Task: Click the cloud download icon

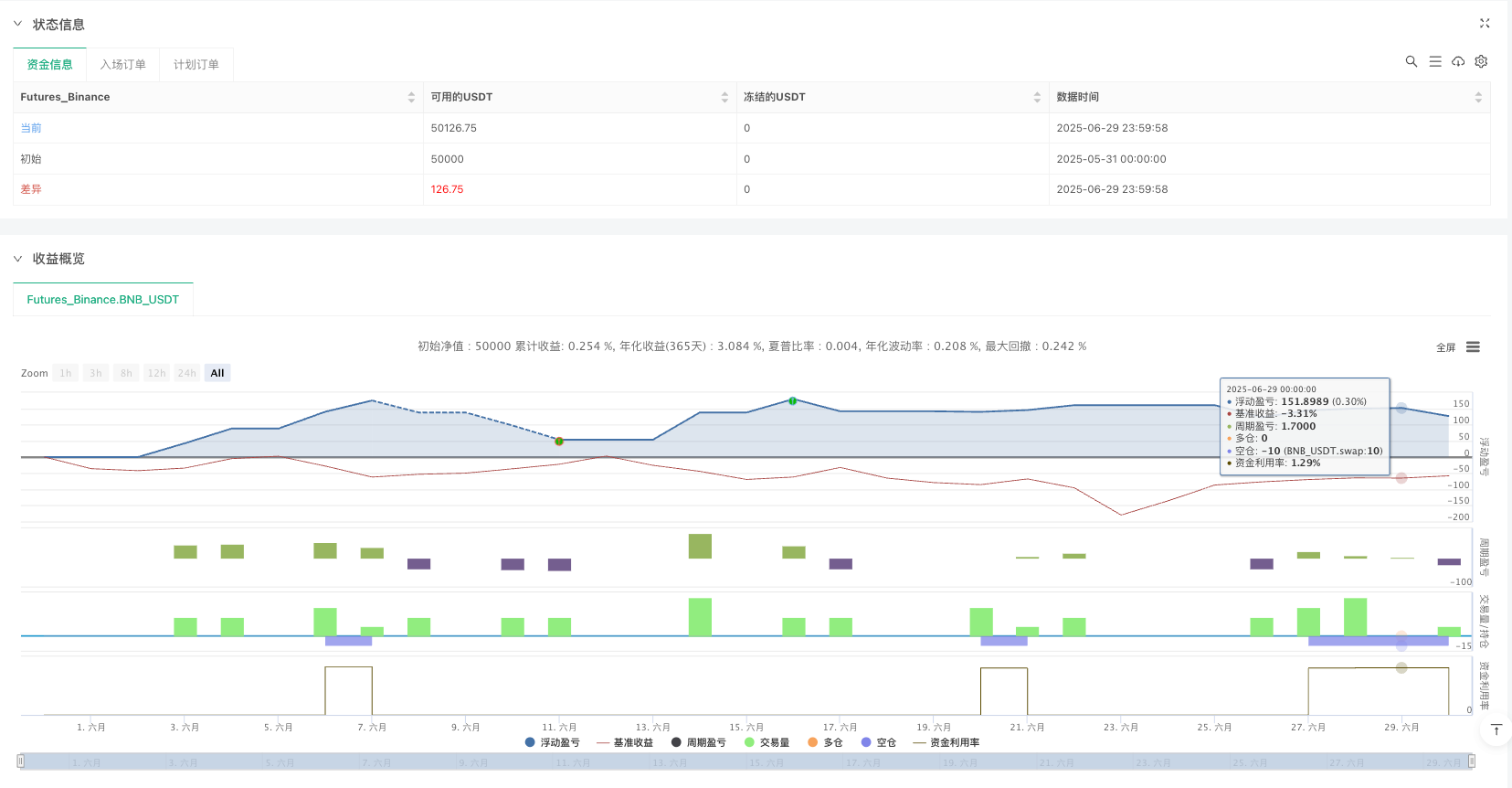Action: click(x=1458, y=61)
